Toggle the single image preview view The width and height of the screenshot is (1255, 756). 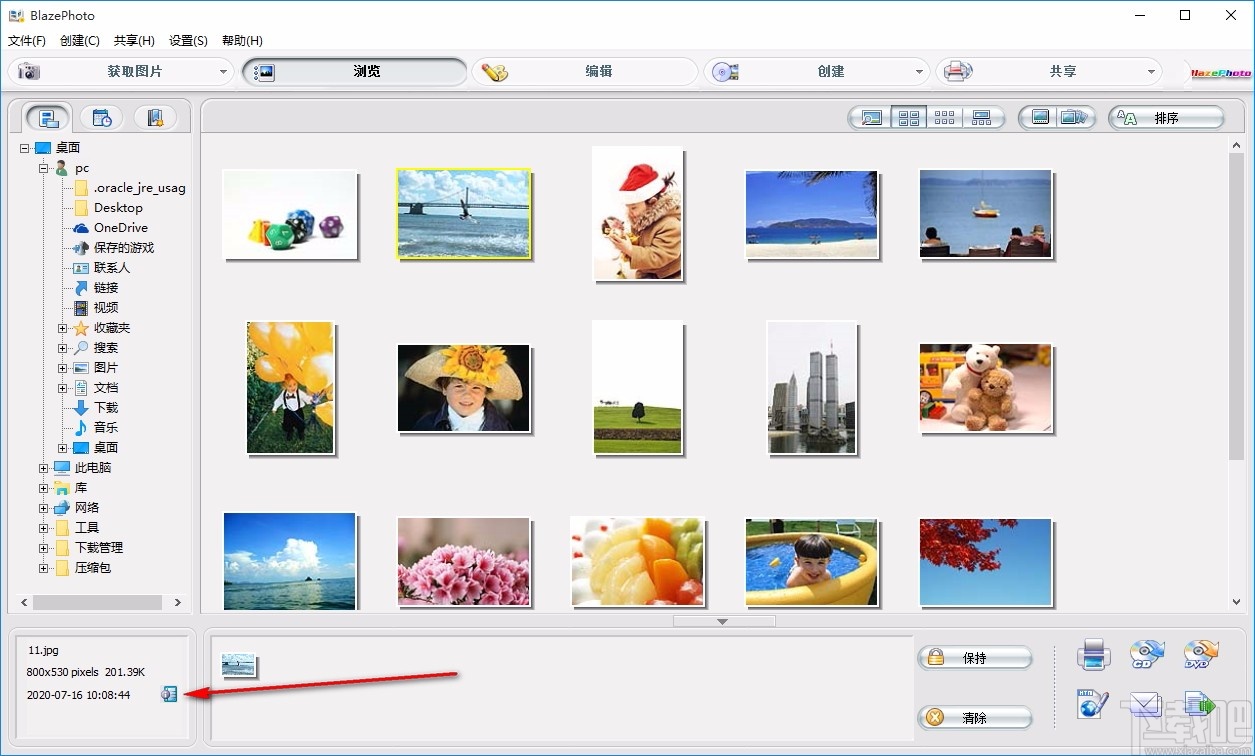(870, 117)
